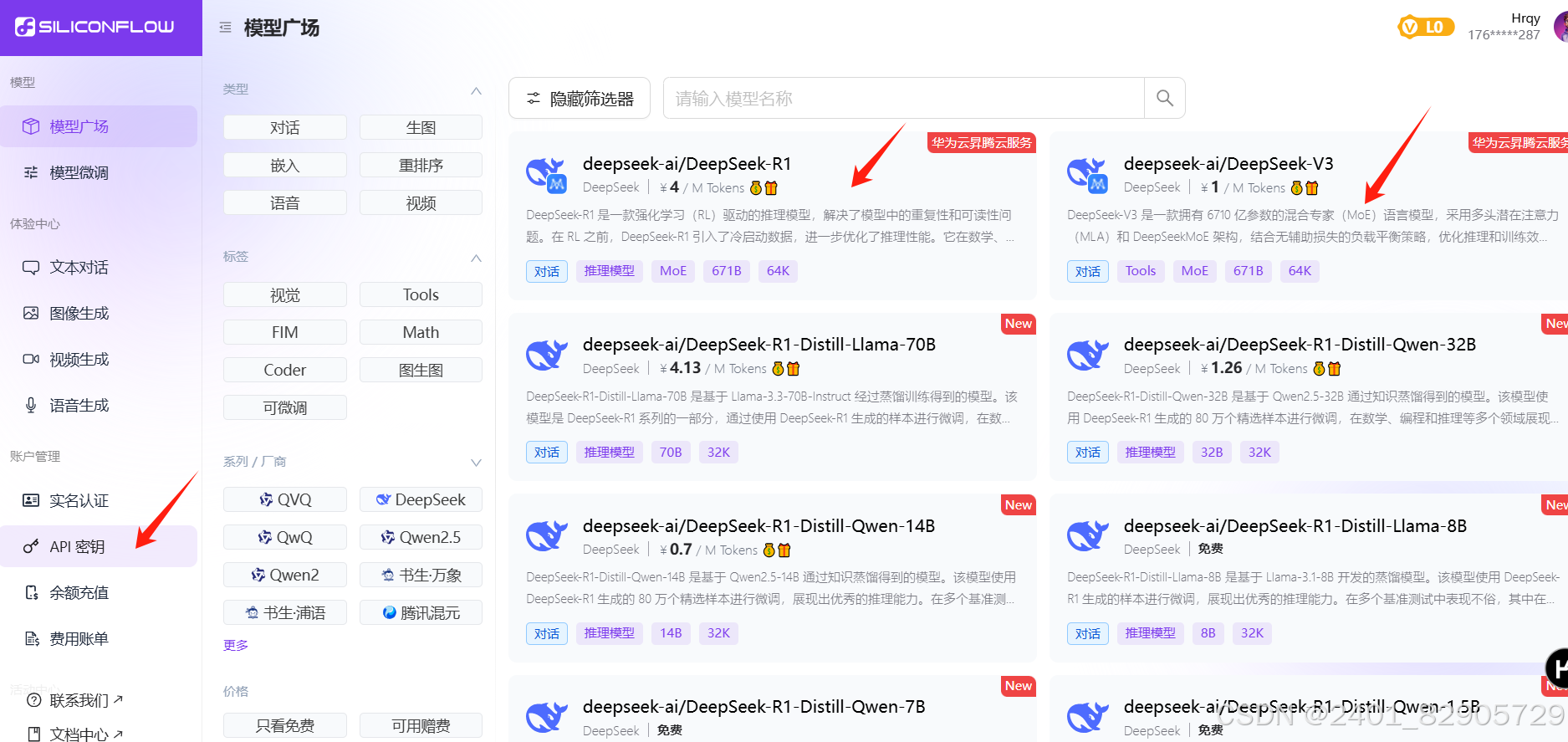Click the 文档中心 book icon
1568x742 pixels.
(x=34, y=734)
